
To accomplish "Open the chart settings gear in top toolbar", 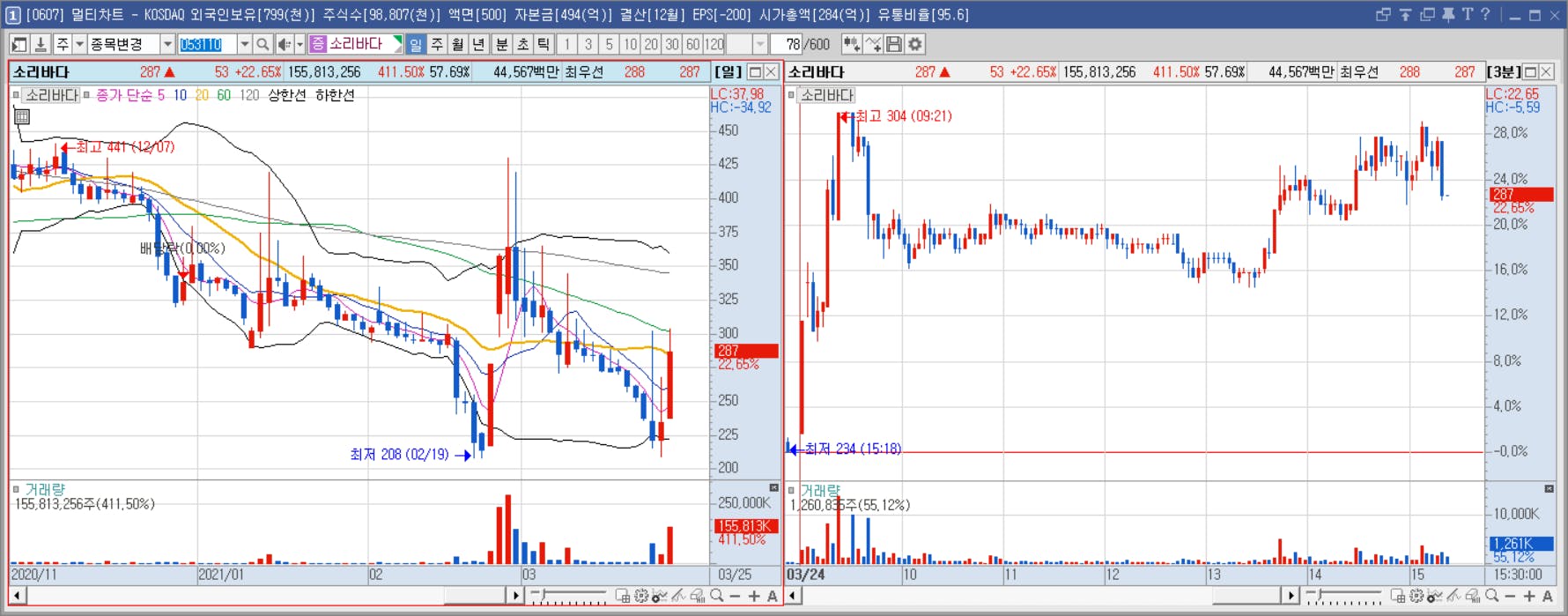I will pyautogui.click(x=915, y=44).
